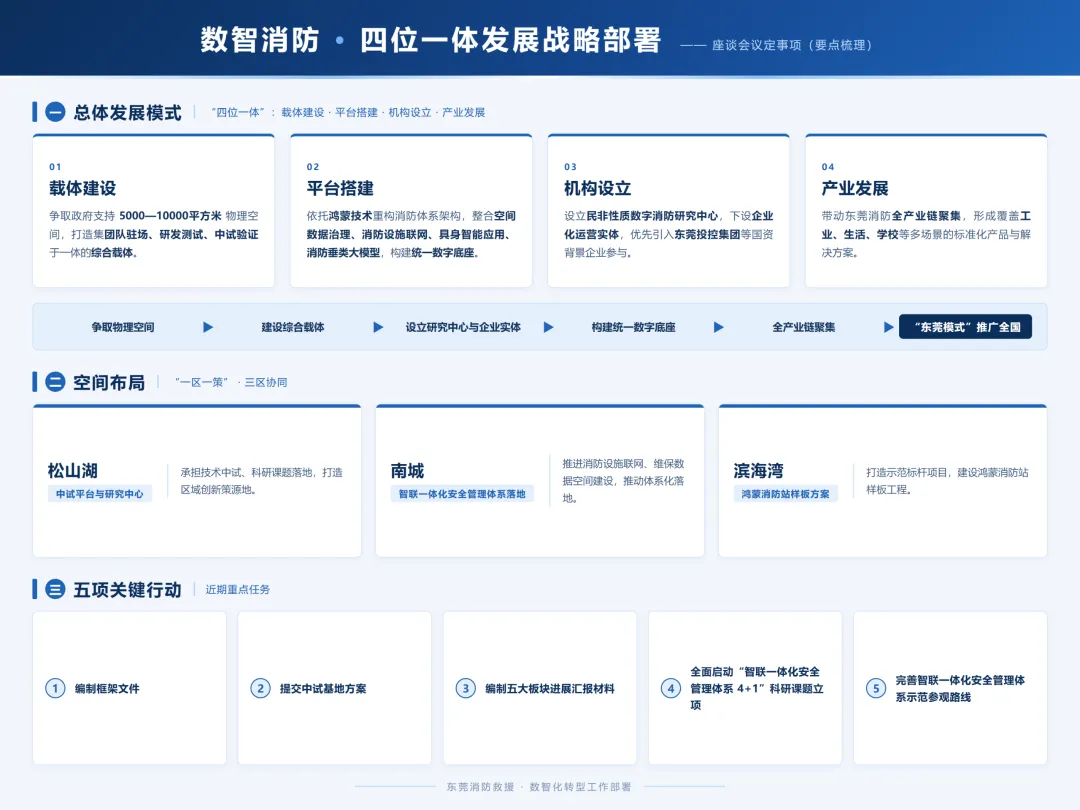Image resolution: width=1080 pixels, height=810 pixels.
Task: Click the 松山湖 district heading
Action: coord(73,470)
